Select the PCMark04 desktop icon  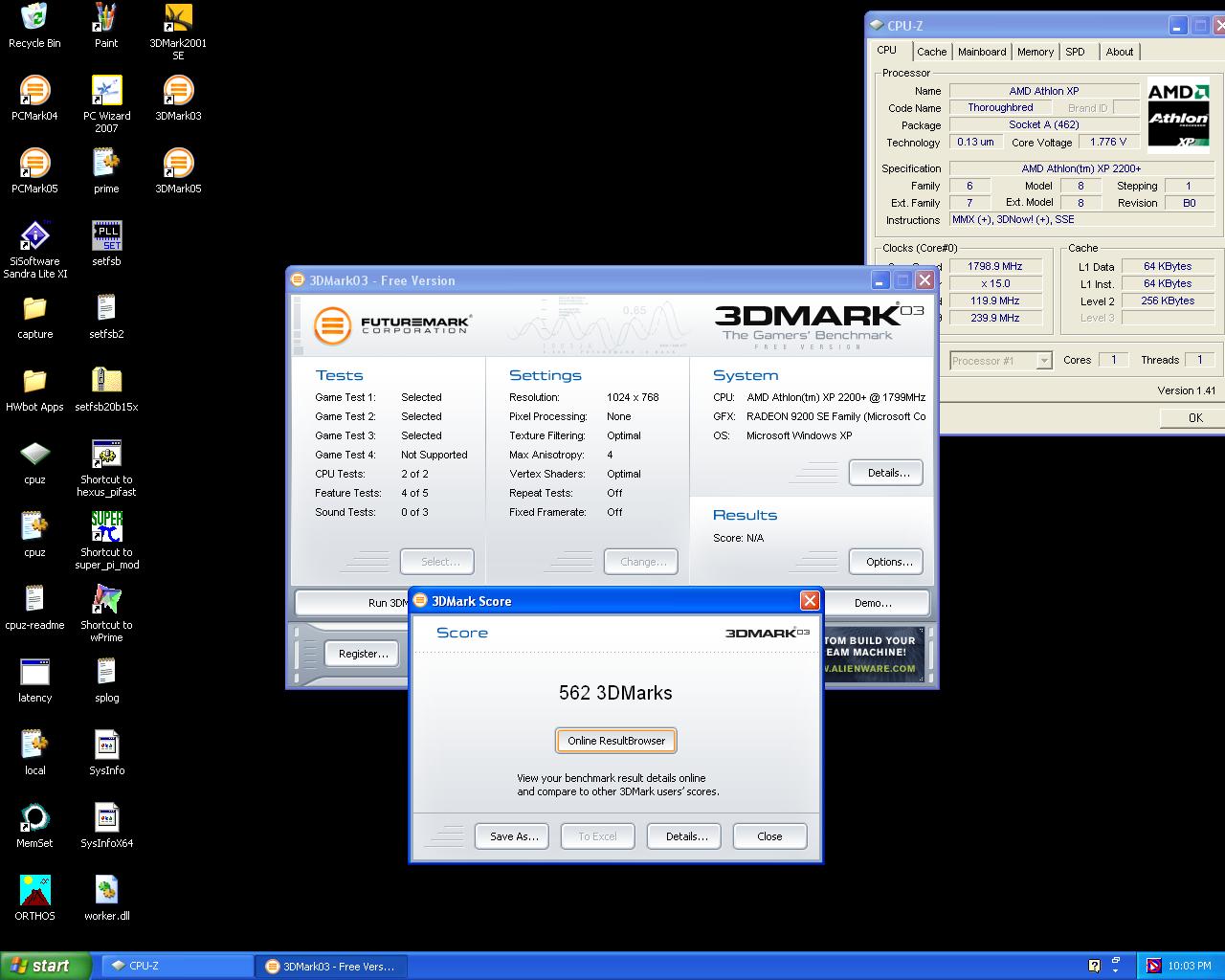point(34,99)
